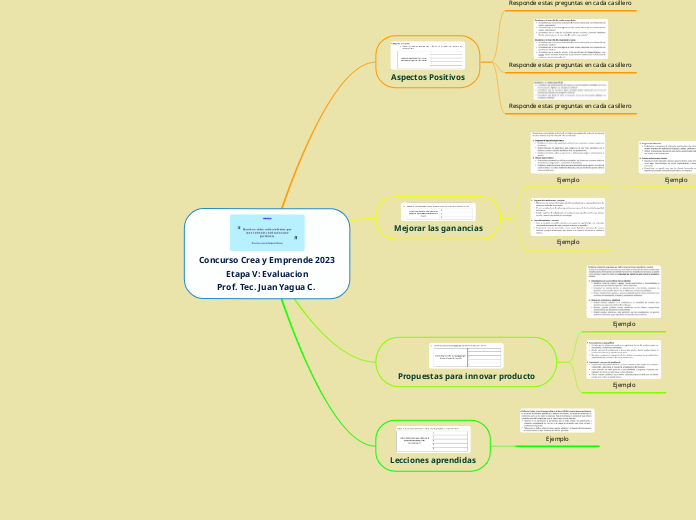
Task: Select the 'Ejemplo' subtopic attached to Lecciones aprendidas
Action: pyautogui.click(x=557, y=439)
